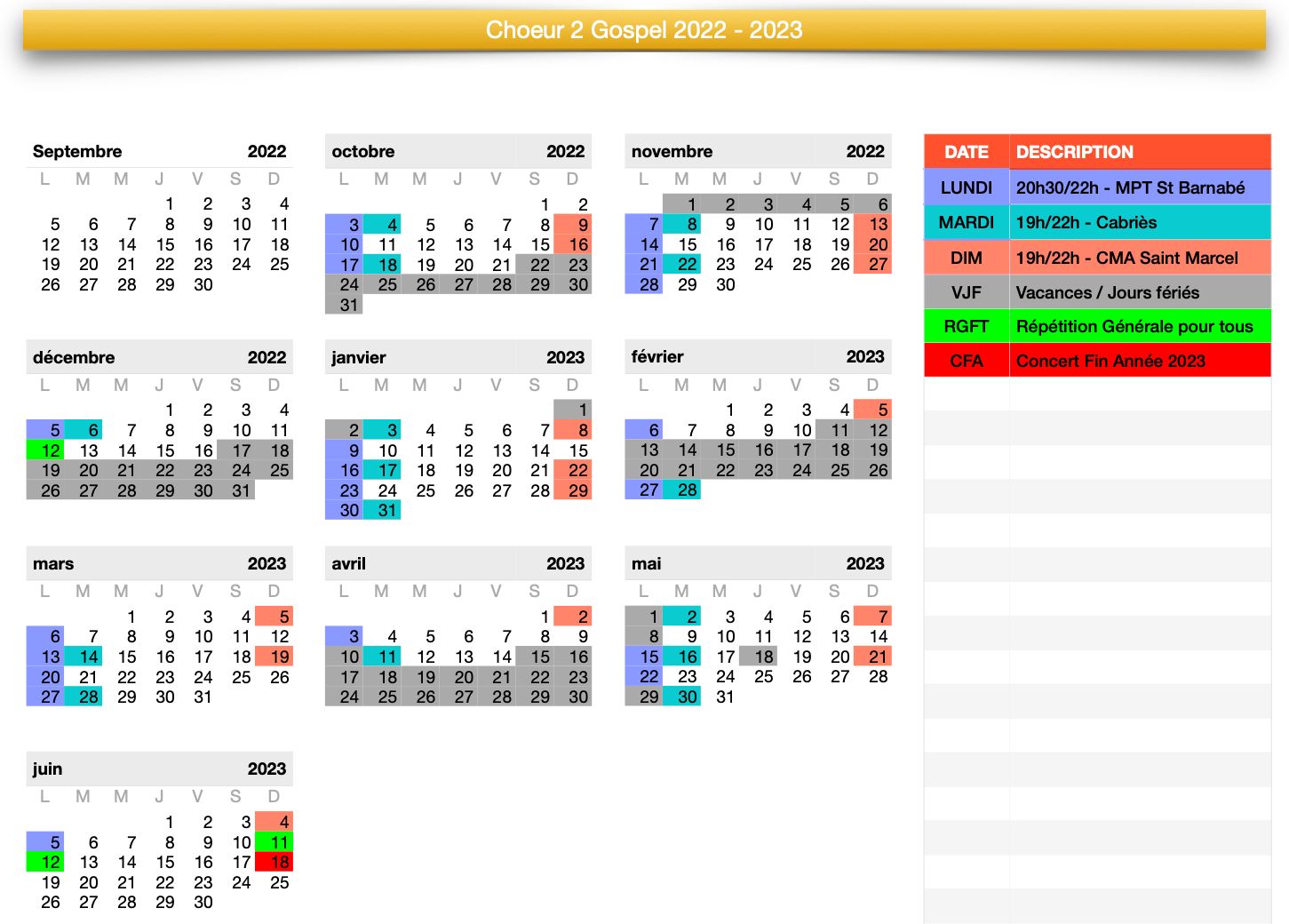Click the Septembre month header
The height and width of the screenshot is (924, 1289).
point(77,151)
